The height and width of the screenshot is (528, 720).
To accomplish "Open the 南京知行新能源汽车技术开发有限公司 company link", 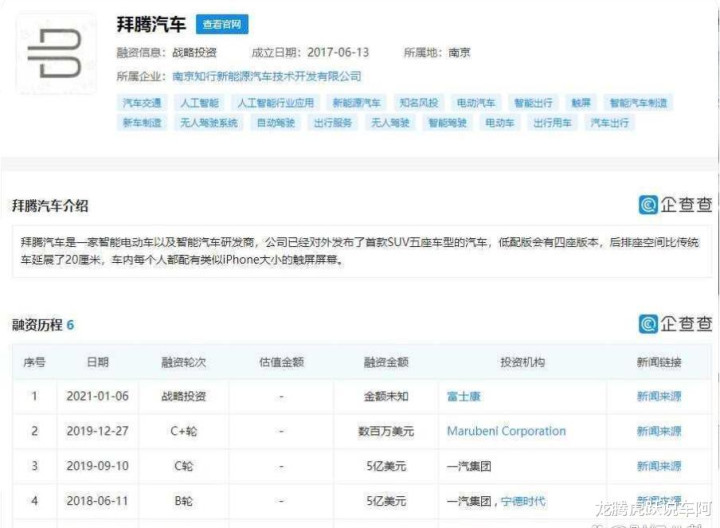I will pos(266,76).
